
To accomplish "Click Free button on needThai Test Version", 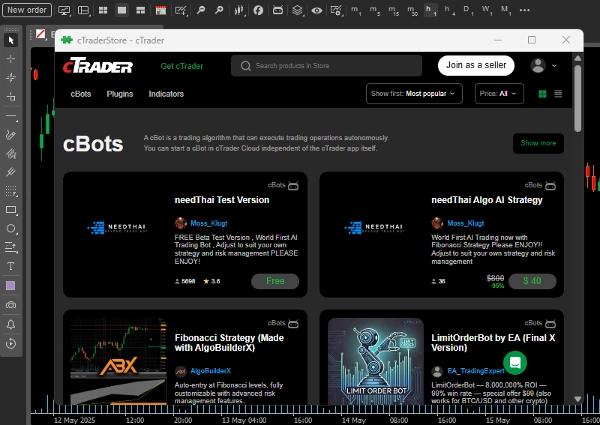I will click(275, 281).
